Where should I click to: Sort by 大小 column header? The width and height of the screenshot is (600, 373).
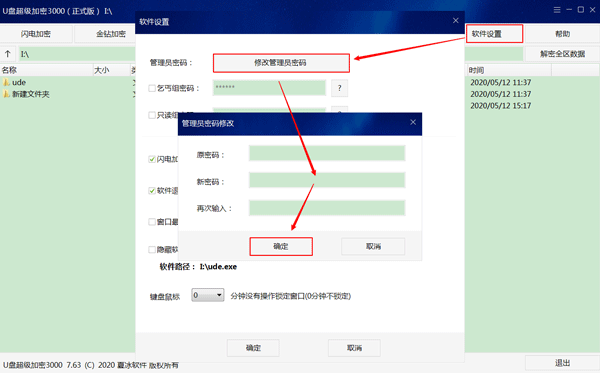(111, 70)
